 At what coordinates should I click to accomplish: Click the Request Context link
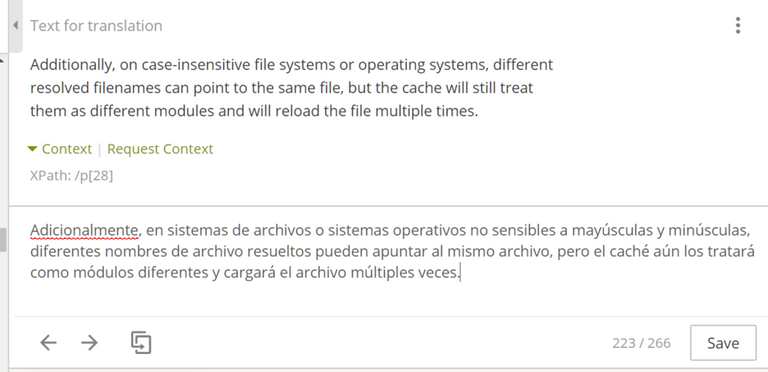[x=160, y=149]
